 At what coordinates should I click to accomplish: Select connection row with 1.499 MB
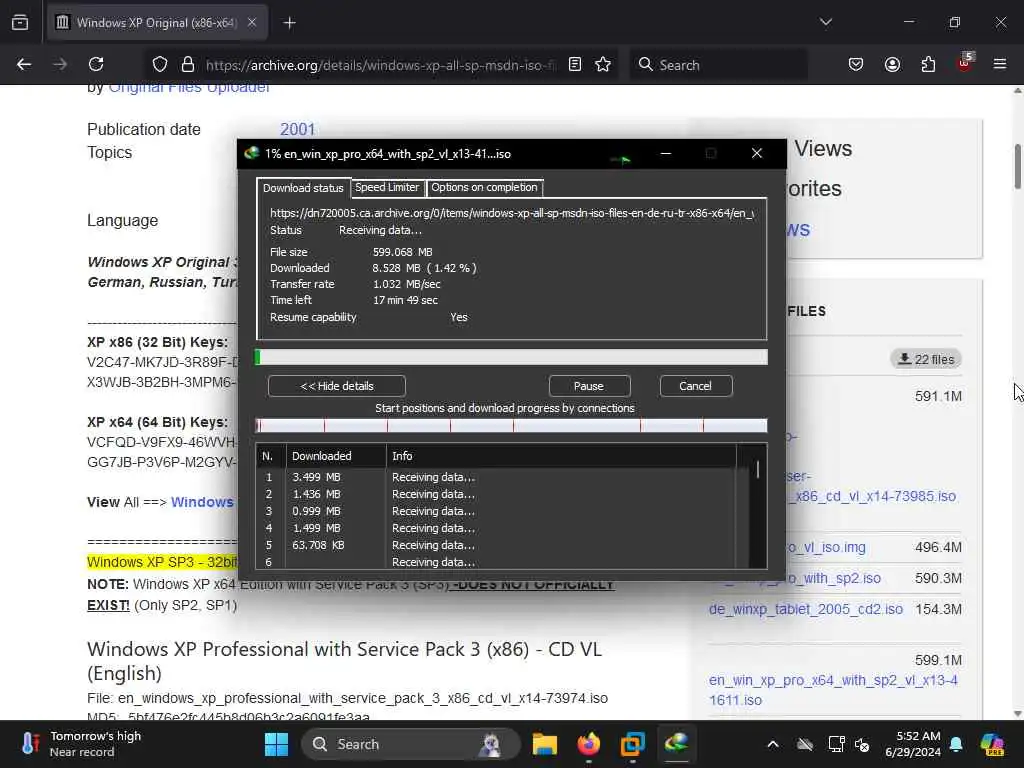tap(496, 528)
